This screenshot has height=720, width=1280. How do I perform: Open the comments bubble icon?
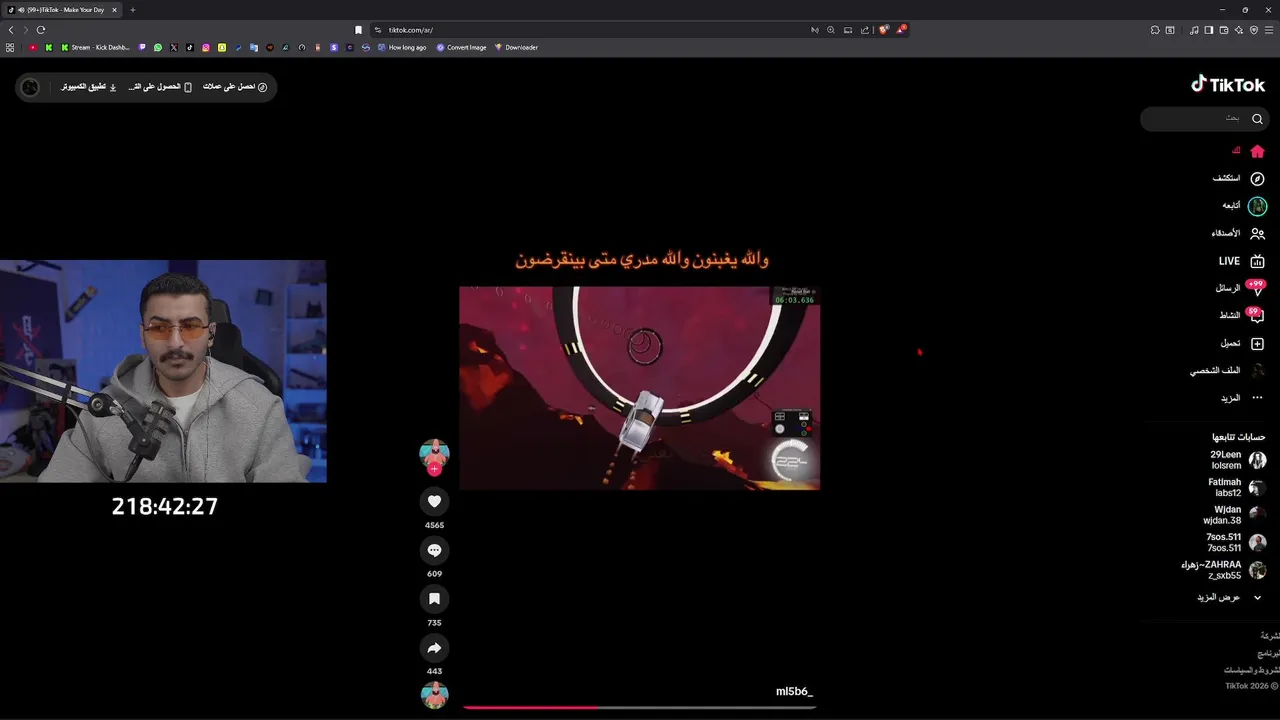[x=434, y=550]
